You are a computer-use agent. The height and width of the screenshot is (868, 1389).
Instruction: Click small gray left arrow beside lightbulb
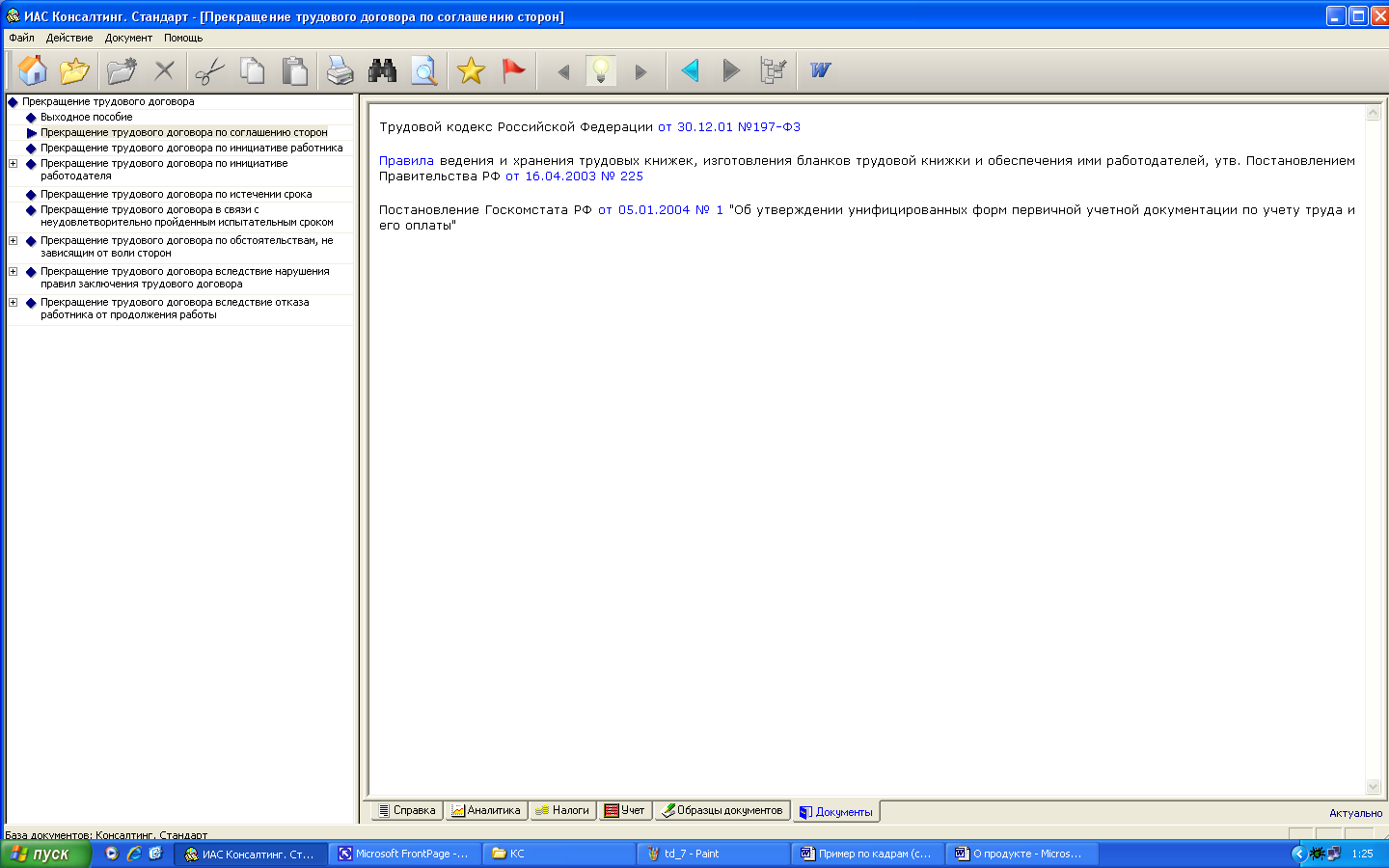[x=563, y=71]
